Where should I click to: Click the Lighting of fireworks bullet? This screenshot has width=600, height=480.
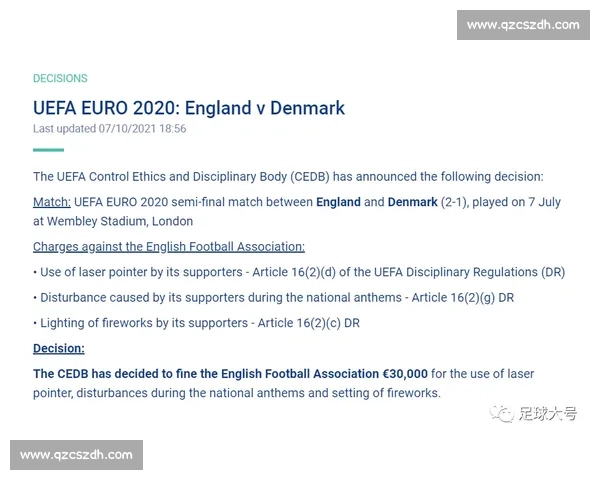click(x=196, y=323)
